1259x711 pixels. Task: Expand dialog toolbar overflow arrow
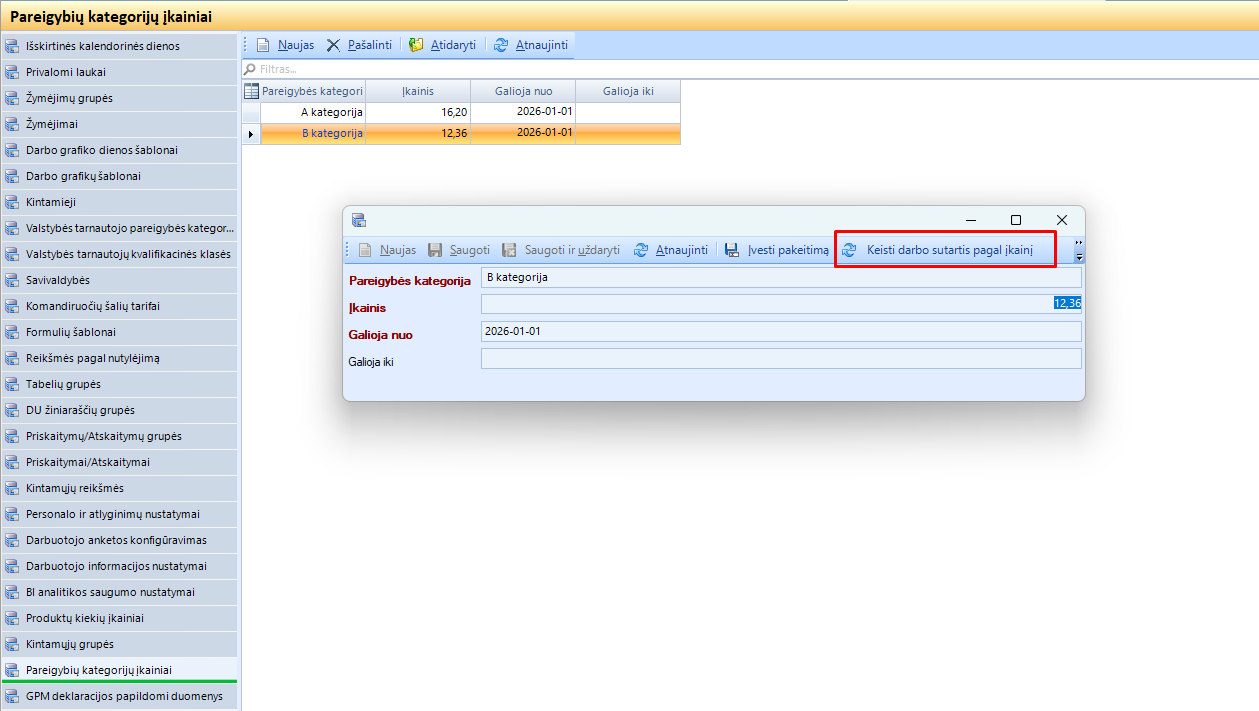click(1078, 251)
